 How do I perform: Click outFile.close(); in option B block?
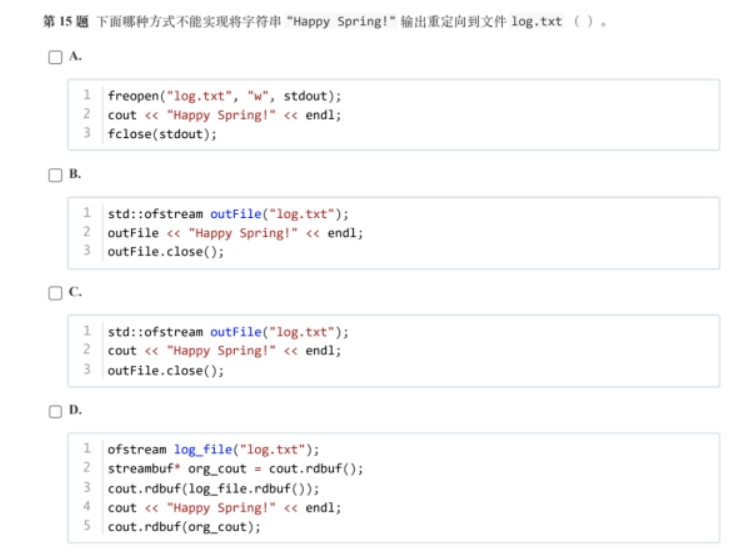click(x=166, y=252)
